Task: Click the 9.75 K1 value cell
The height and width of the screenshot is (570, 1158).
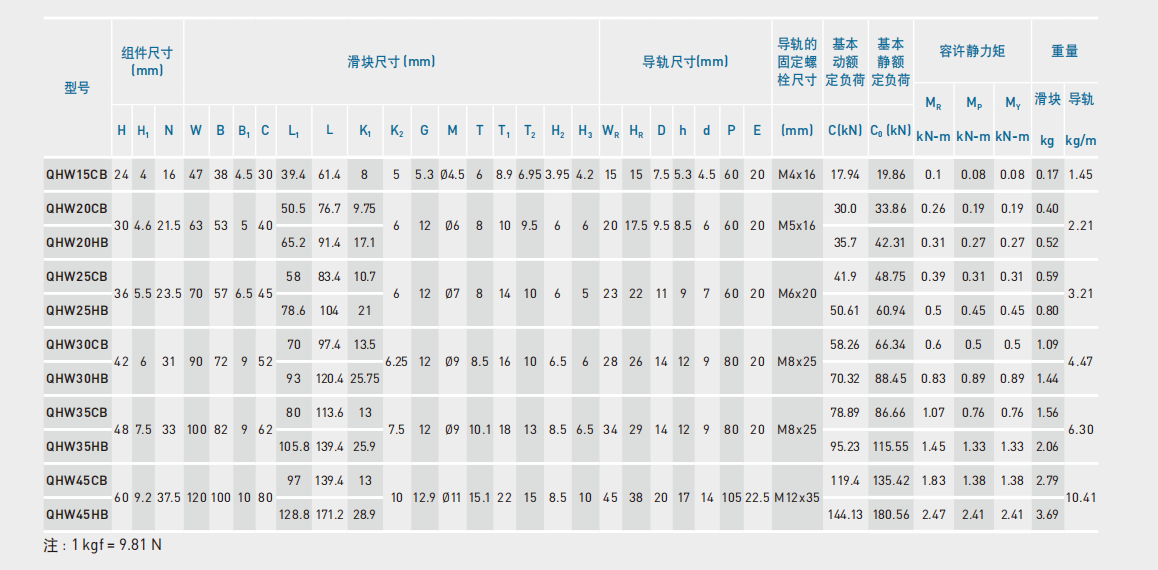Action: click(365, 208)
